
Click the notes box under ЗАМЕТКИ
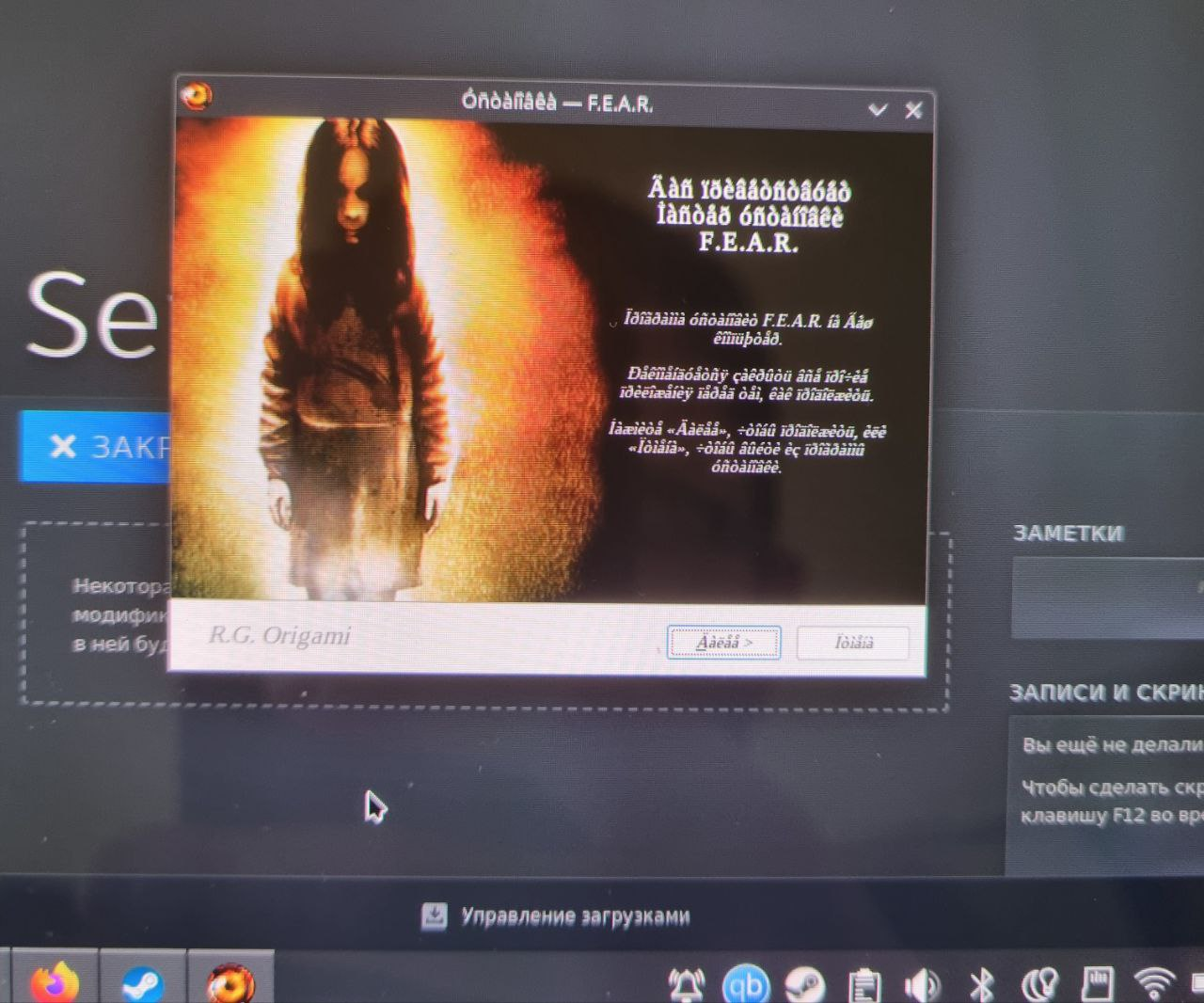pyautogui.click(x=1108, y=598)
